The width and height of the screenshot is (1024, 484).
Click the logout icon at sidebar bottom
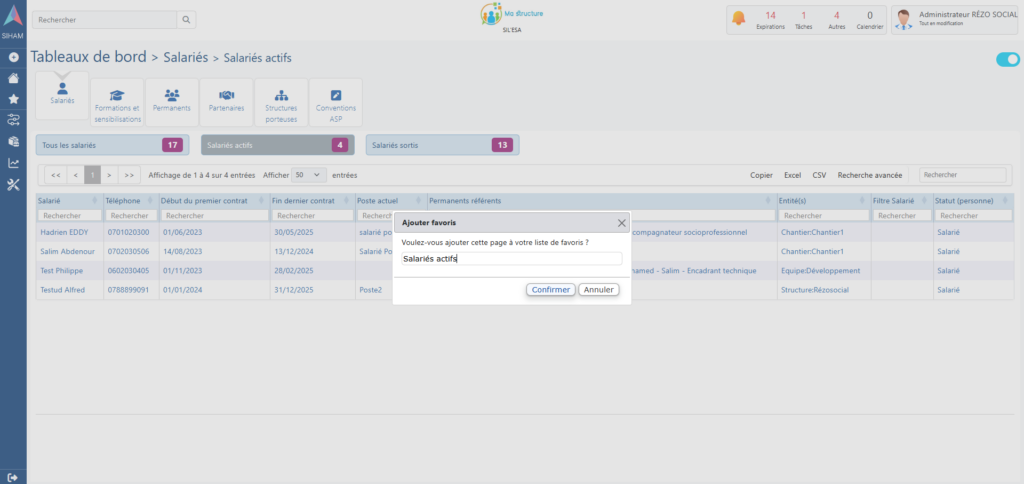coord(13,476)
